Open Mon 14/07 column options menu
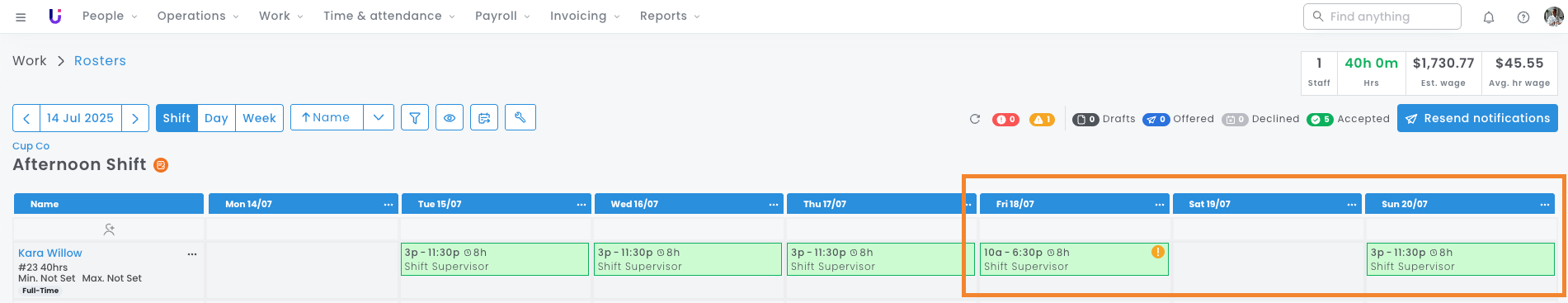 coord(388,204)
